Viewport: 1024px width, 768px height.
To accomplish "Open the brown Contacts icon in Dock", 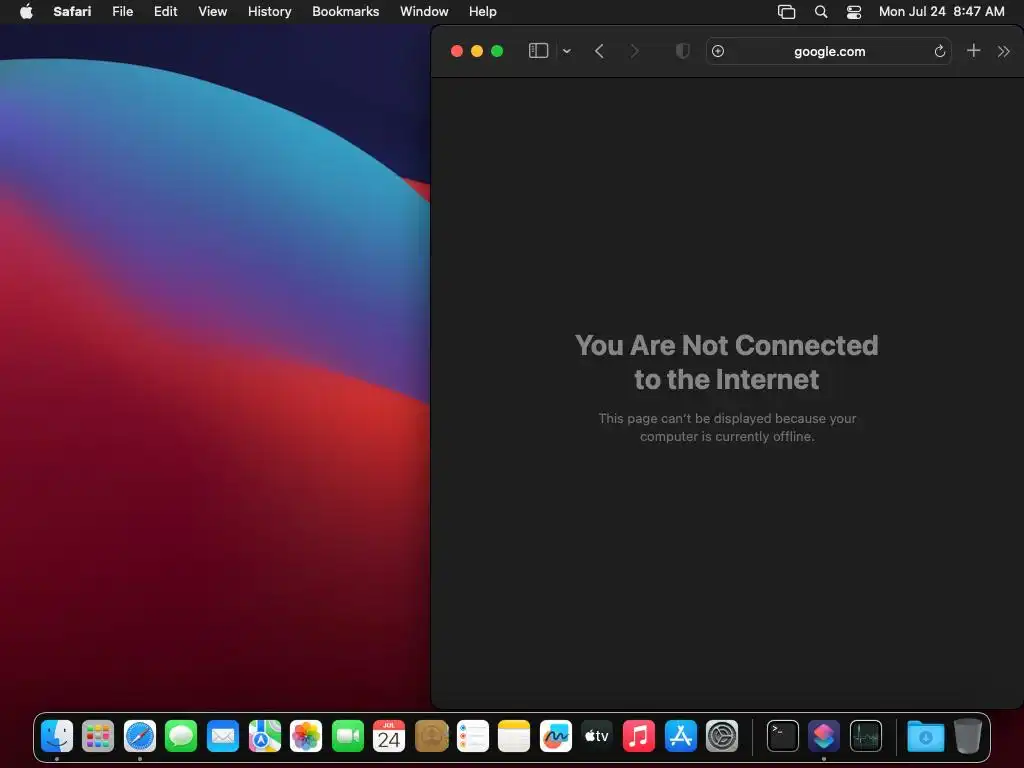I will (431, 736).
